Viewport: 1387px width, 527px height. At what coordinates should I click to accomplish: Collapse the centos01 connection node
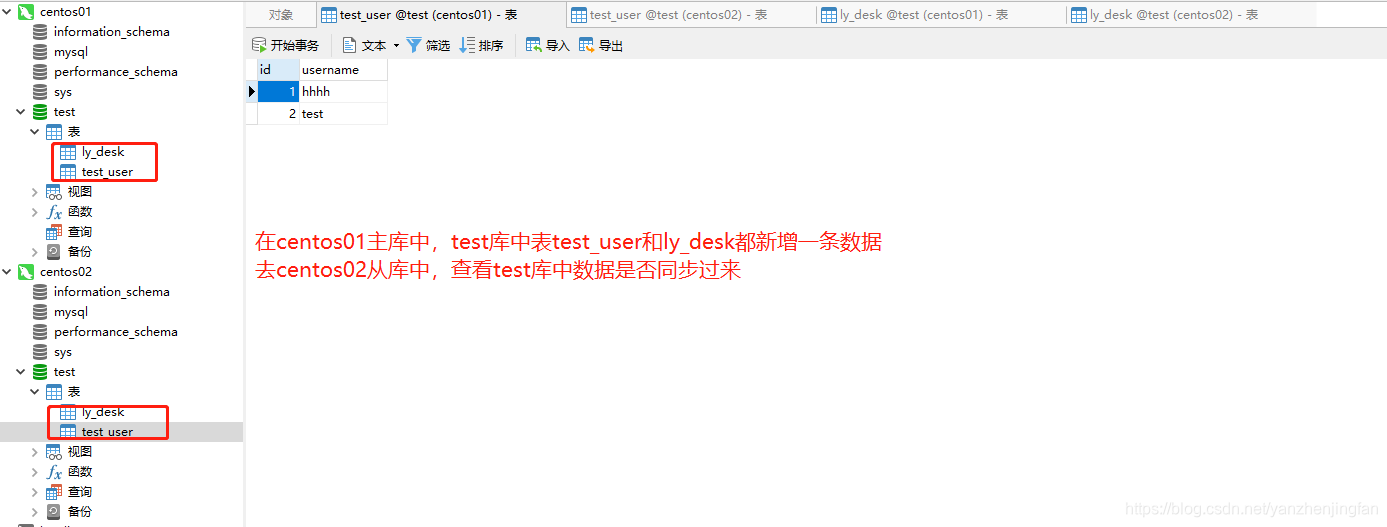click(x=7, y=12)
